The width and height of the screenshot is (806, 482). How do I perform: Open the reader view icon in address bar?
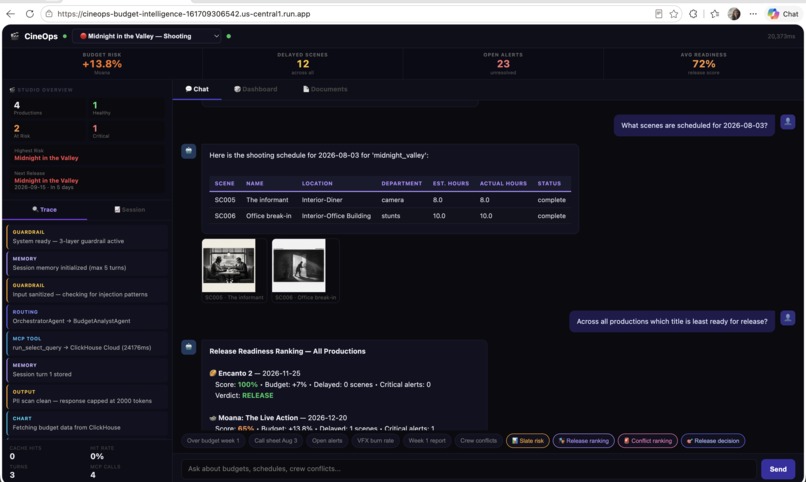(x=658, y=14)
